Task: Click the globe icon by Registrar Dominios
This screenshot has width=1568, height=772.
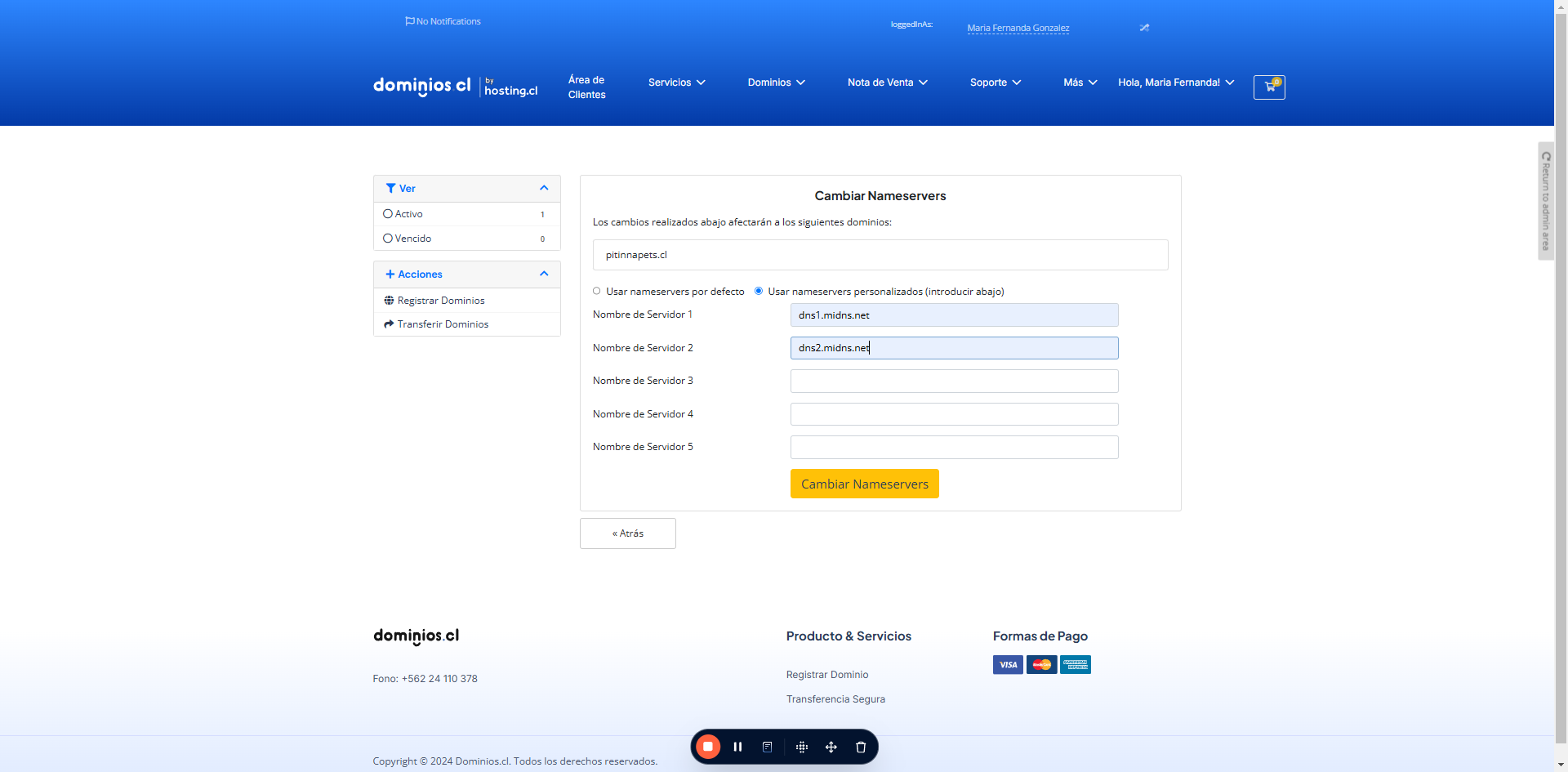Action: pyautogui.click(x=389, y=301)
